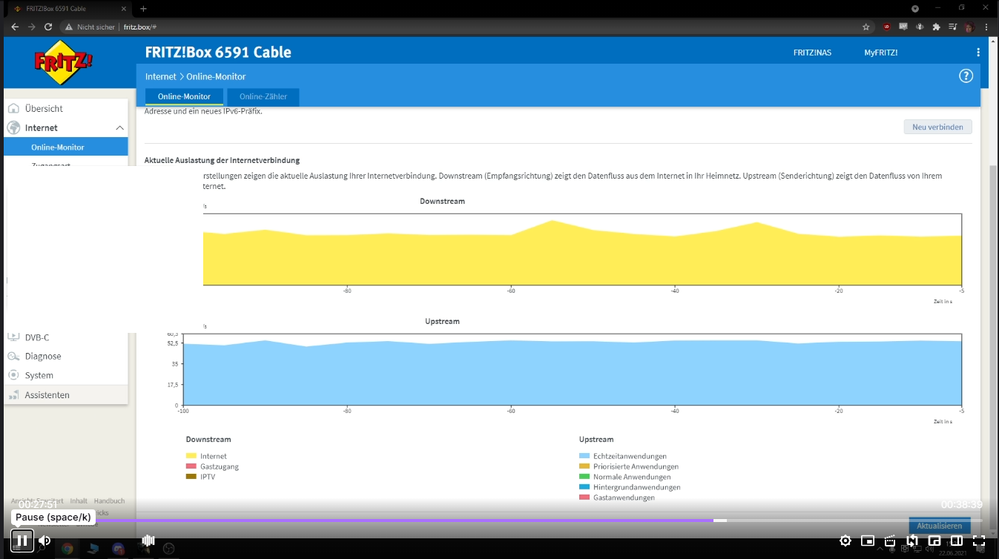
Task: Click the Priorisierte Anwendungen legend label
Action: tap(636, 467)
